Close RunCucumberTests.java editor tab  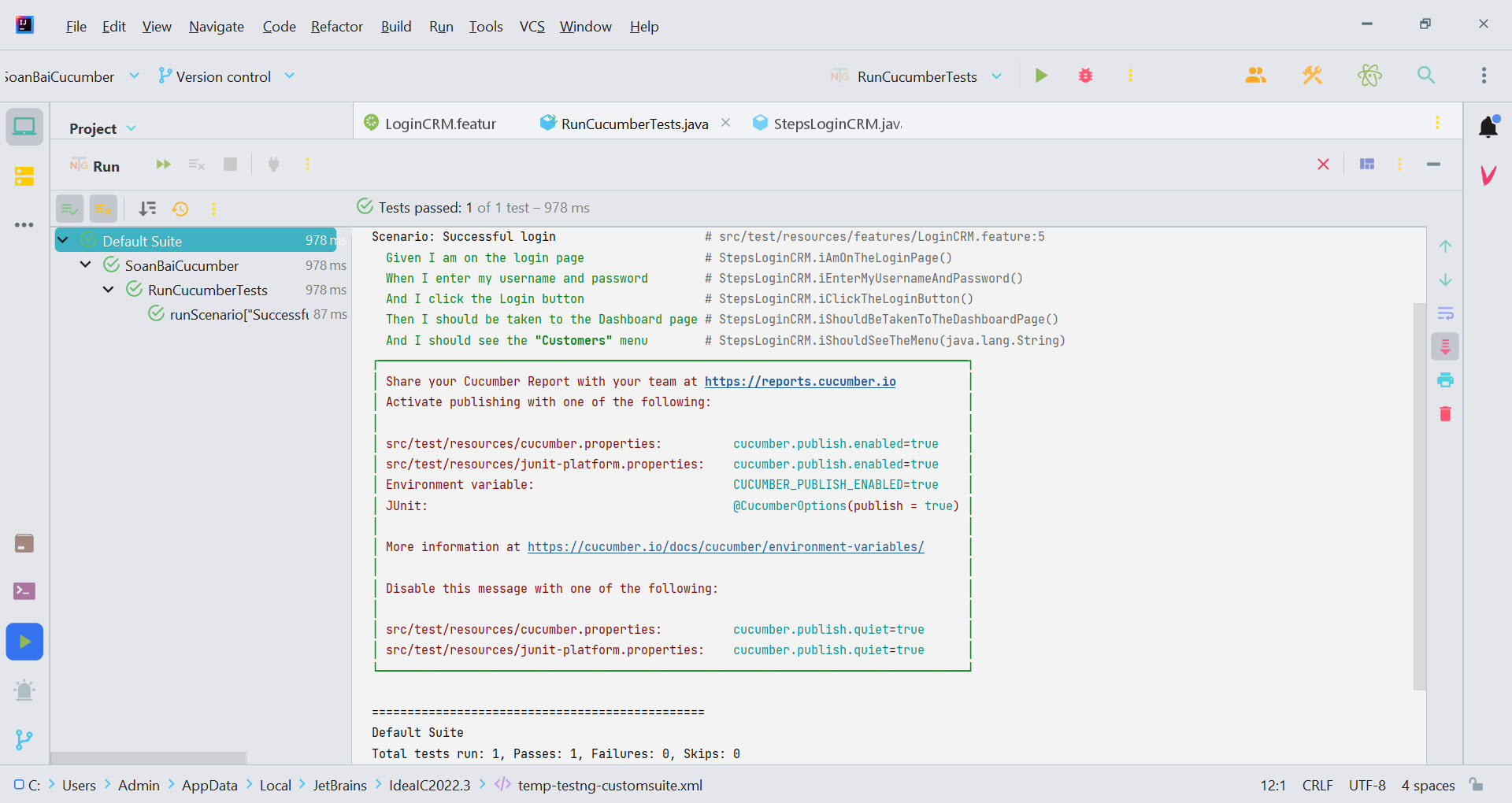pyautogui.click(x=726, y=123)
